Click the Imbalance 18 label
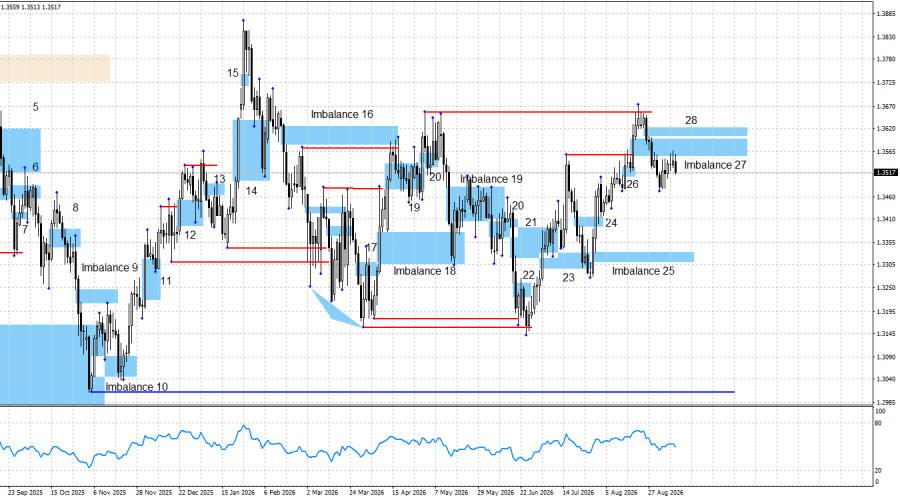 pos(424,270)
